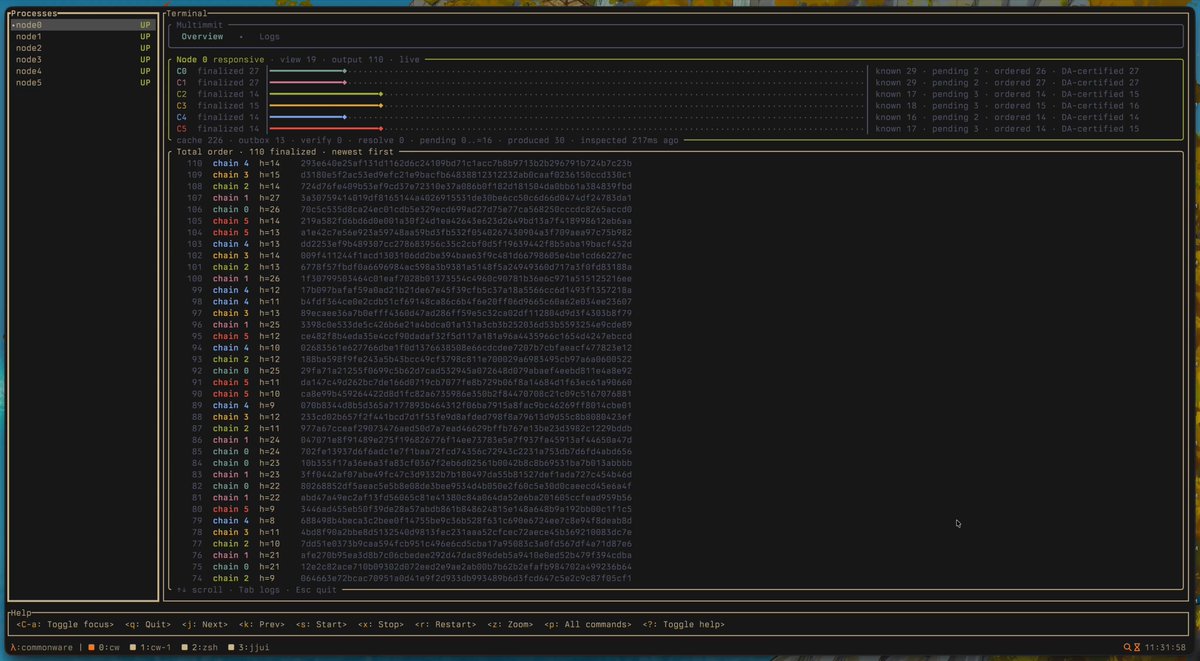Screen dimensions: 1200x661
Task: Select node1 in the Processes list
Action: click(x=81, y=36)
